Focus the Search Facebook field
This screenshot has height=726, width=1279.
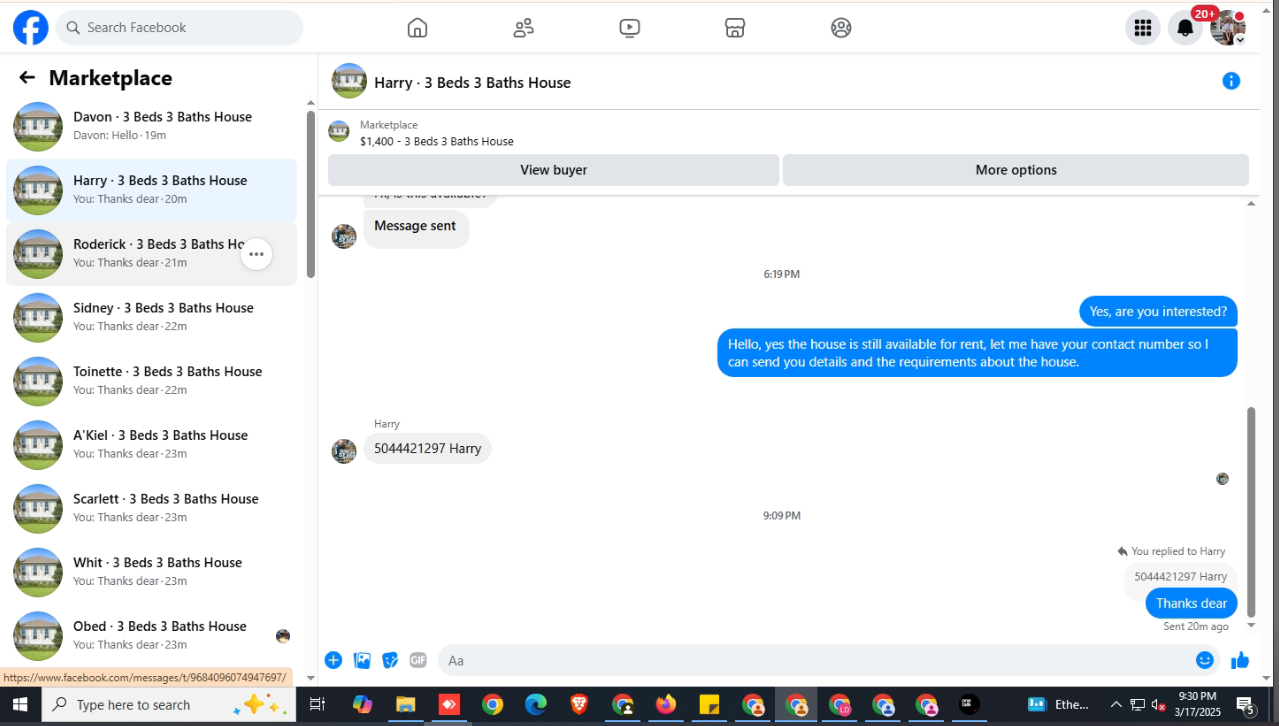tap(179, 28)
